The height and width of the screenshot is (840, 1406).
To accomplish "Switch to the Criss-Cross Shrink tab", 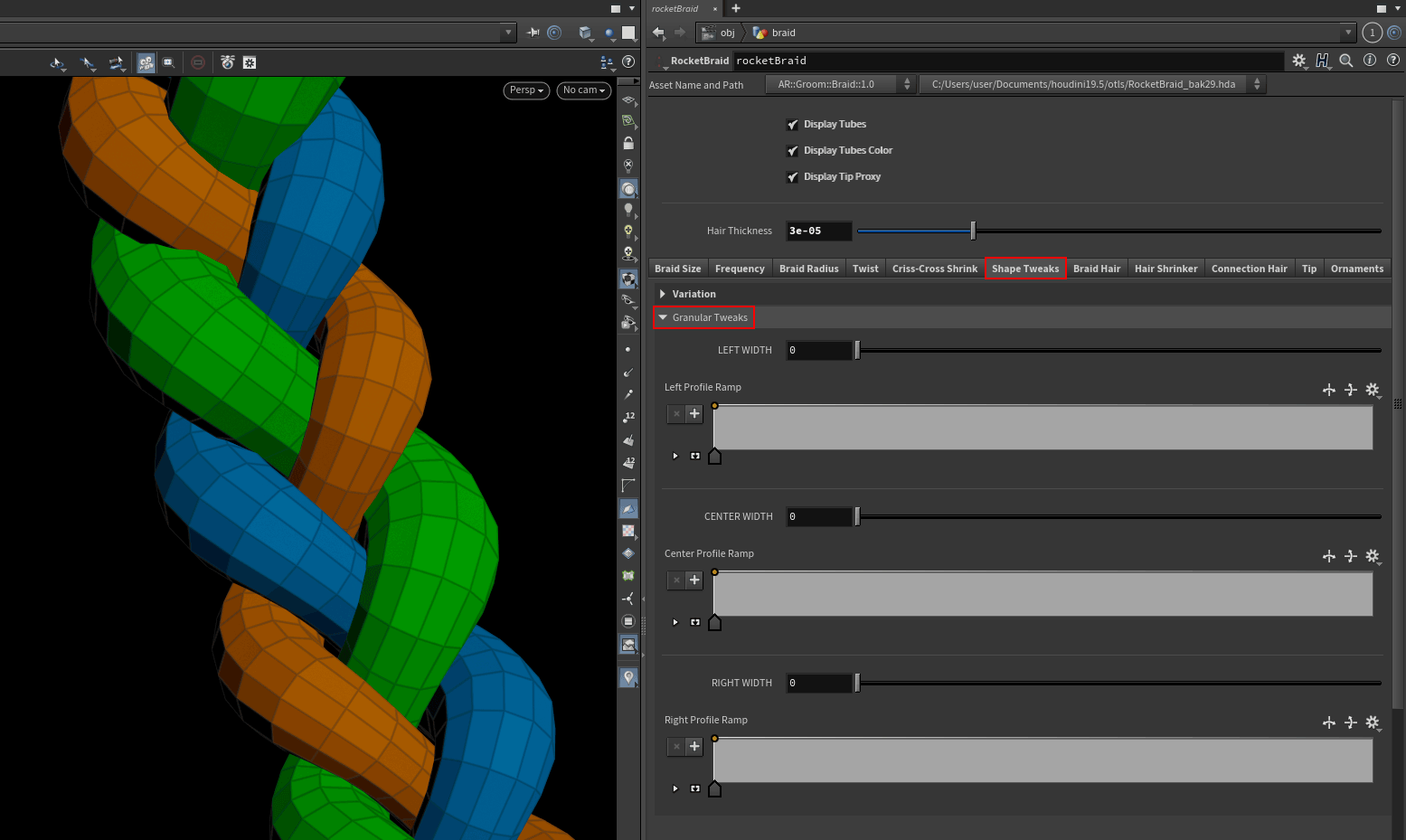I will (935, 269).
